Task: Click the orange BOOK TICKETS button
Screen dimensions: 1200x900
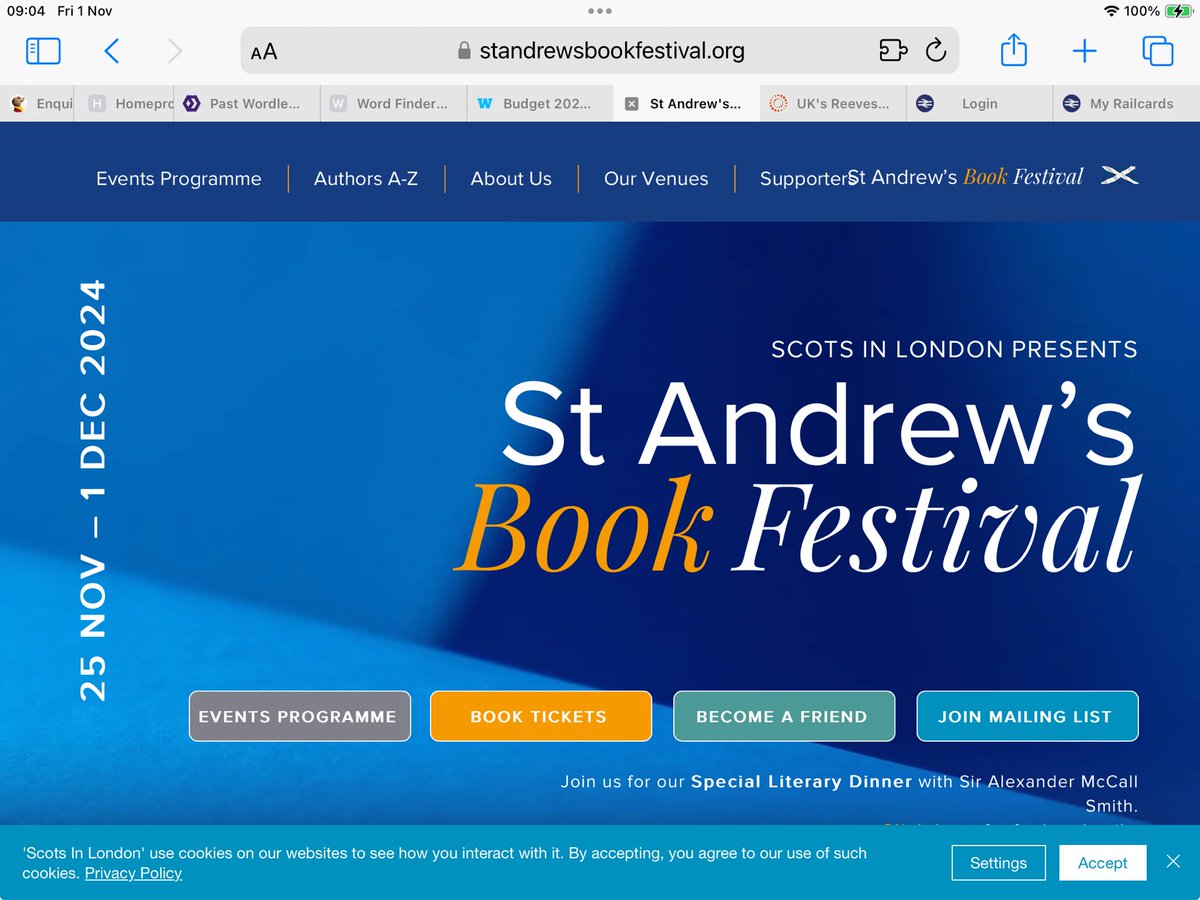Action: coord(541,716)
